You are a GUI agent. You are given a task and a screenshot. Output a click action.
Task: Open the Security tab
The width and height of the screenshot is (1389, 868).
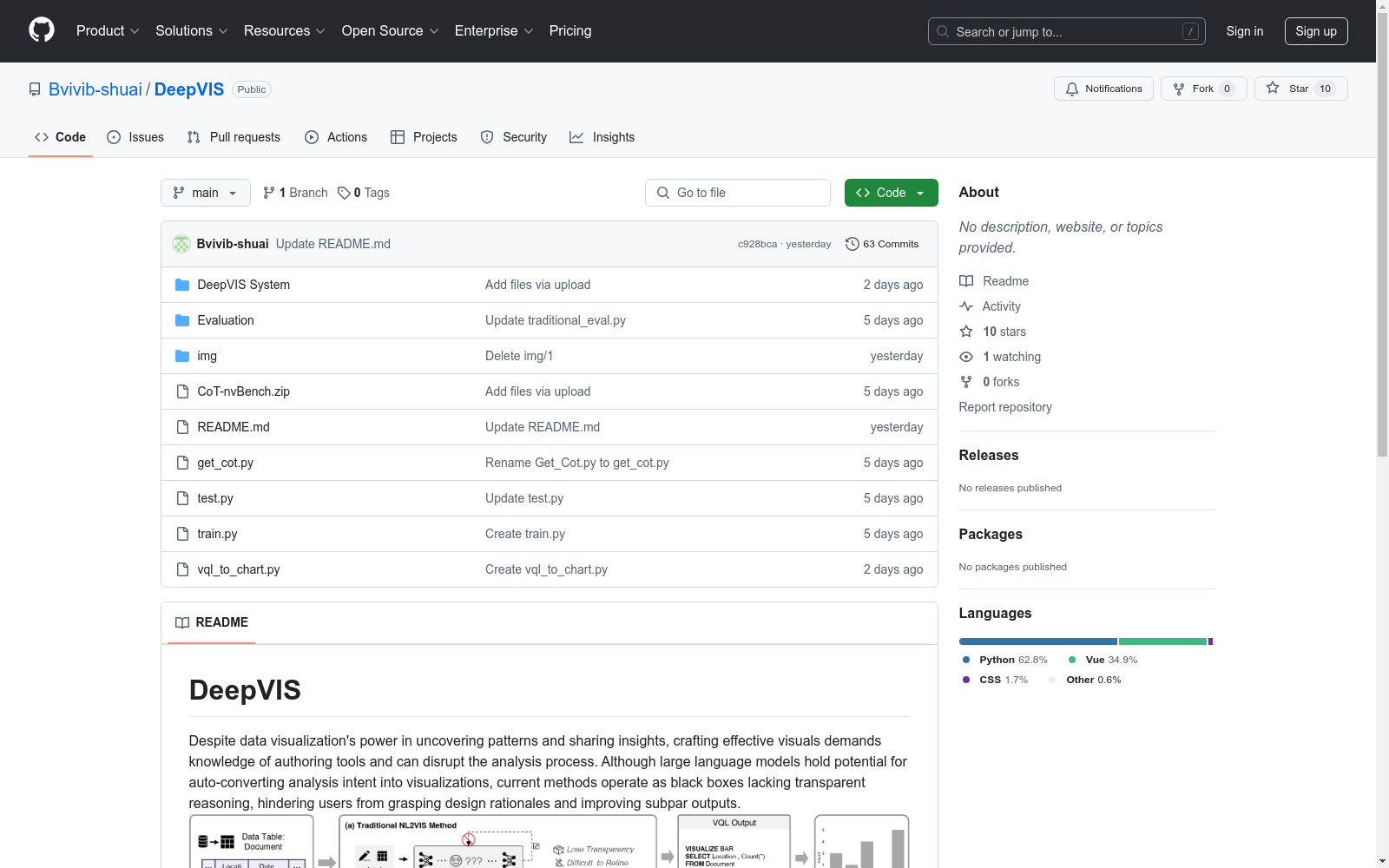514,137
